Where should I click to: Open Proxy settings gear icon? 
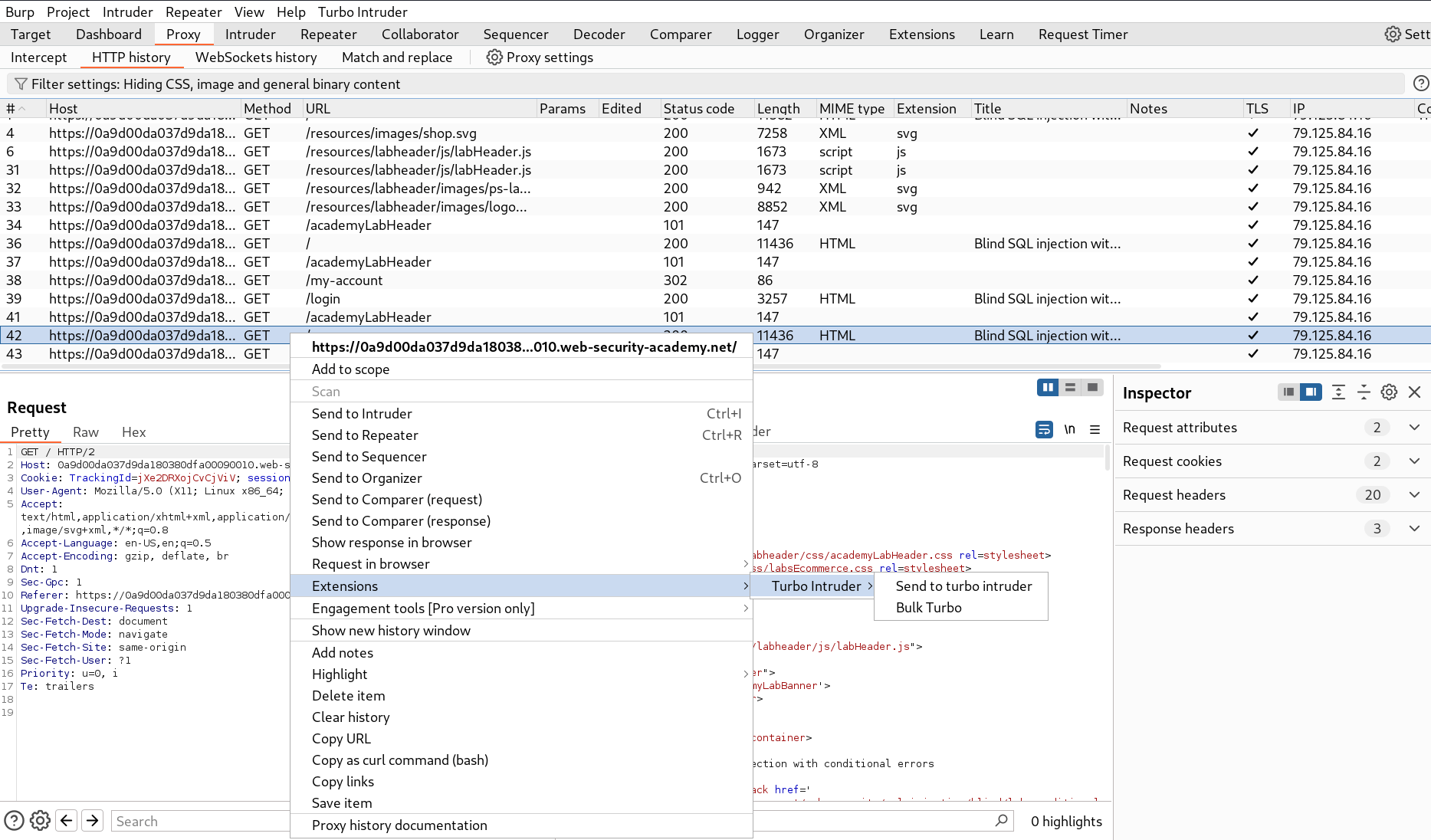494,57
